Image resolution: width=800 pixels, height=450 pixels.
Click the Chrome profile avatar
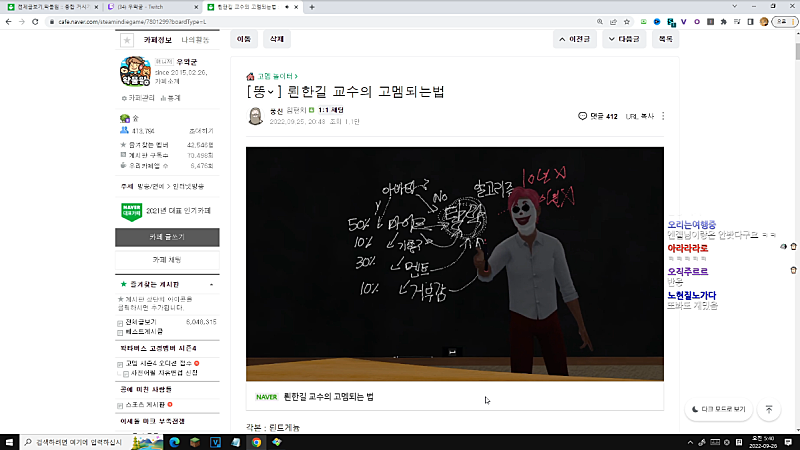[x=764, y=22]
